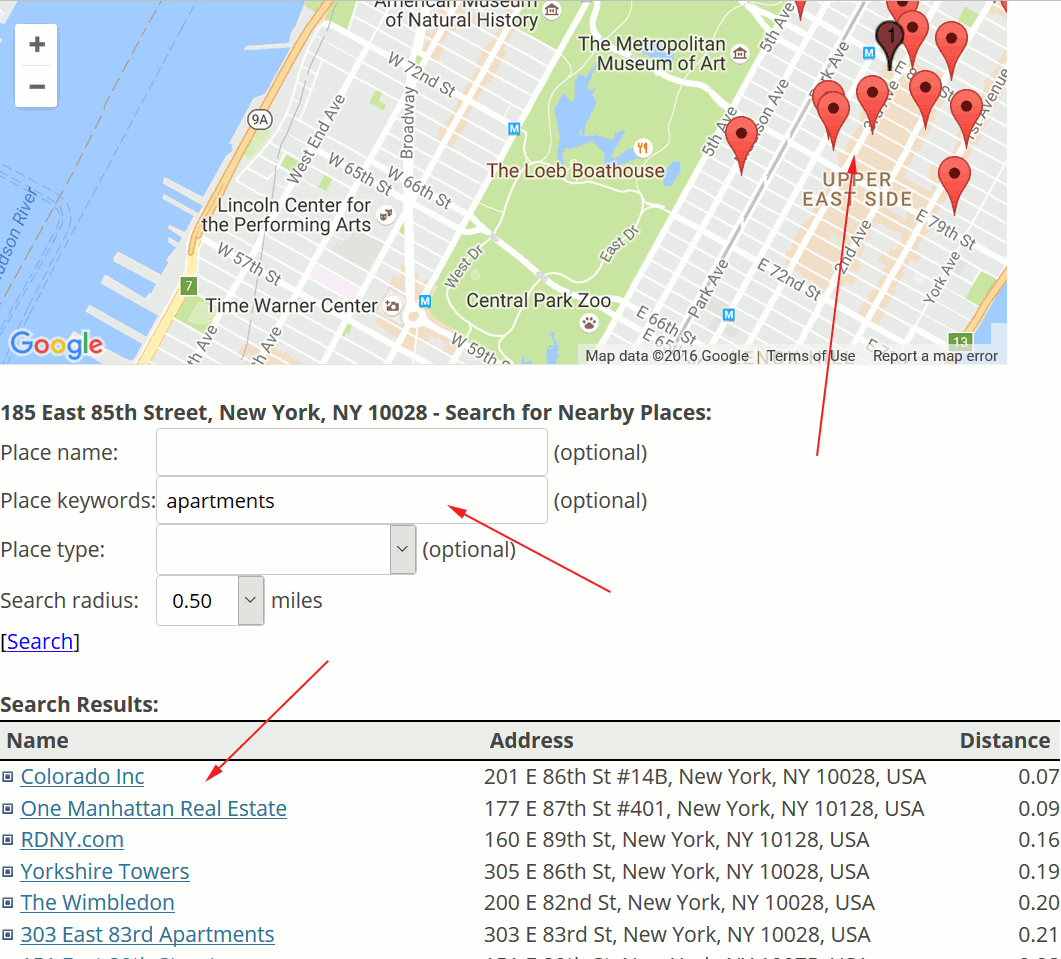
Task: Select address 303 E 83rd St
Action: coord(677,935)
